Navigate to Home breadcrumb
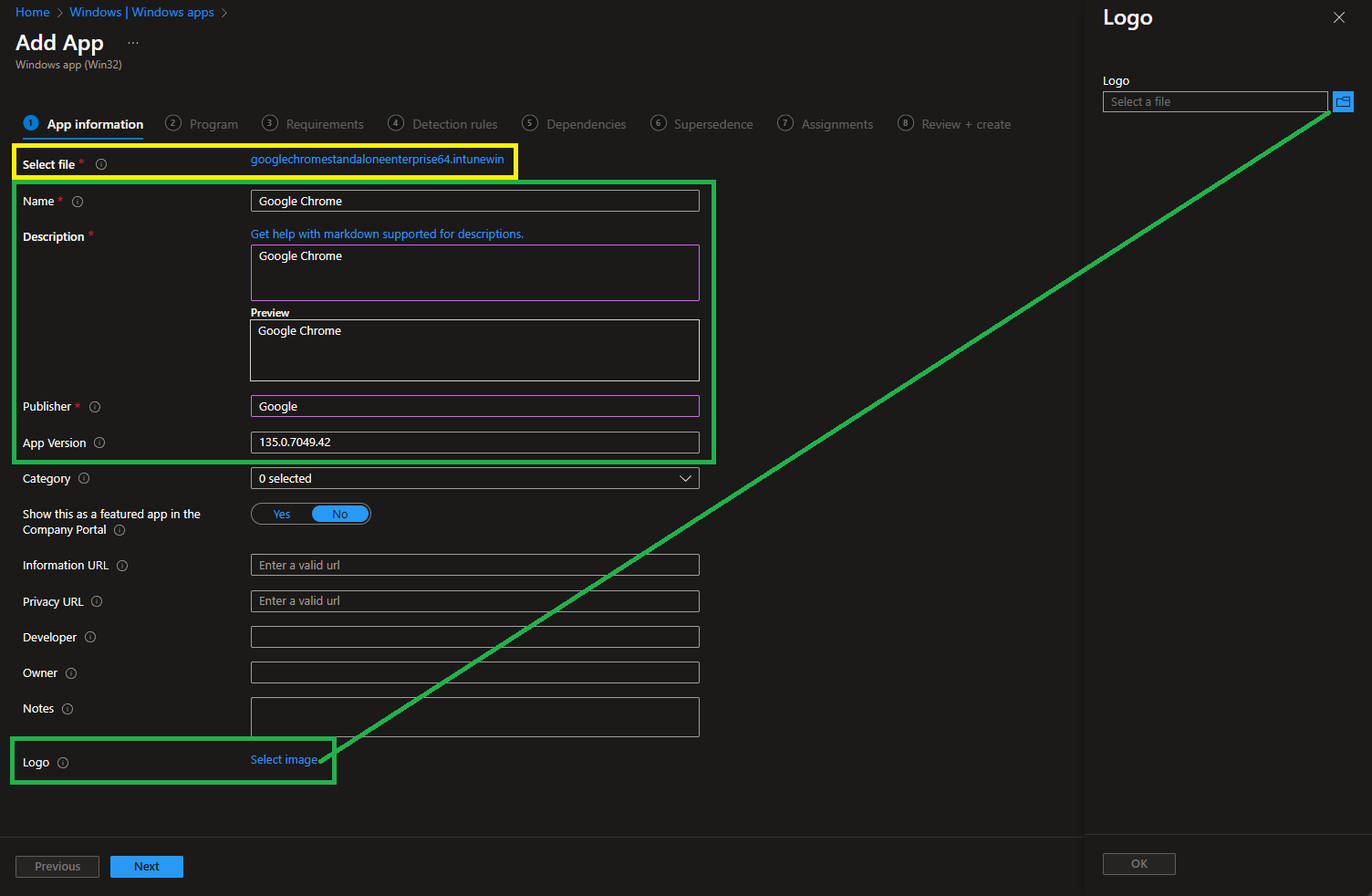The width and height of the screenshot is (1372, 896). click(x=32, y=12)
